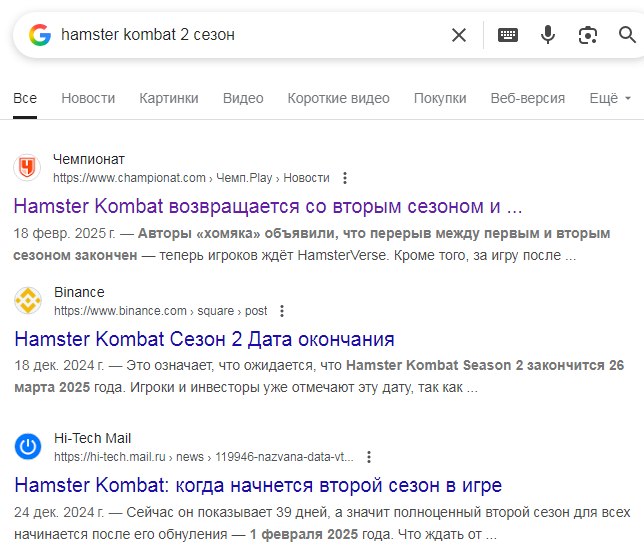644x545 pixels.
Task: Click the Чемпионат source name
Action: [89, 159]
